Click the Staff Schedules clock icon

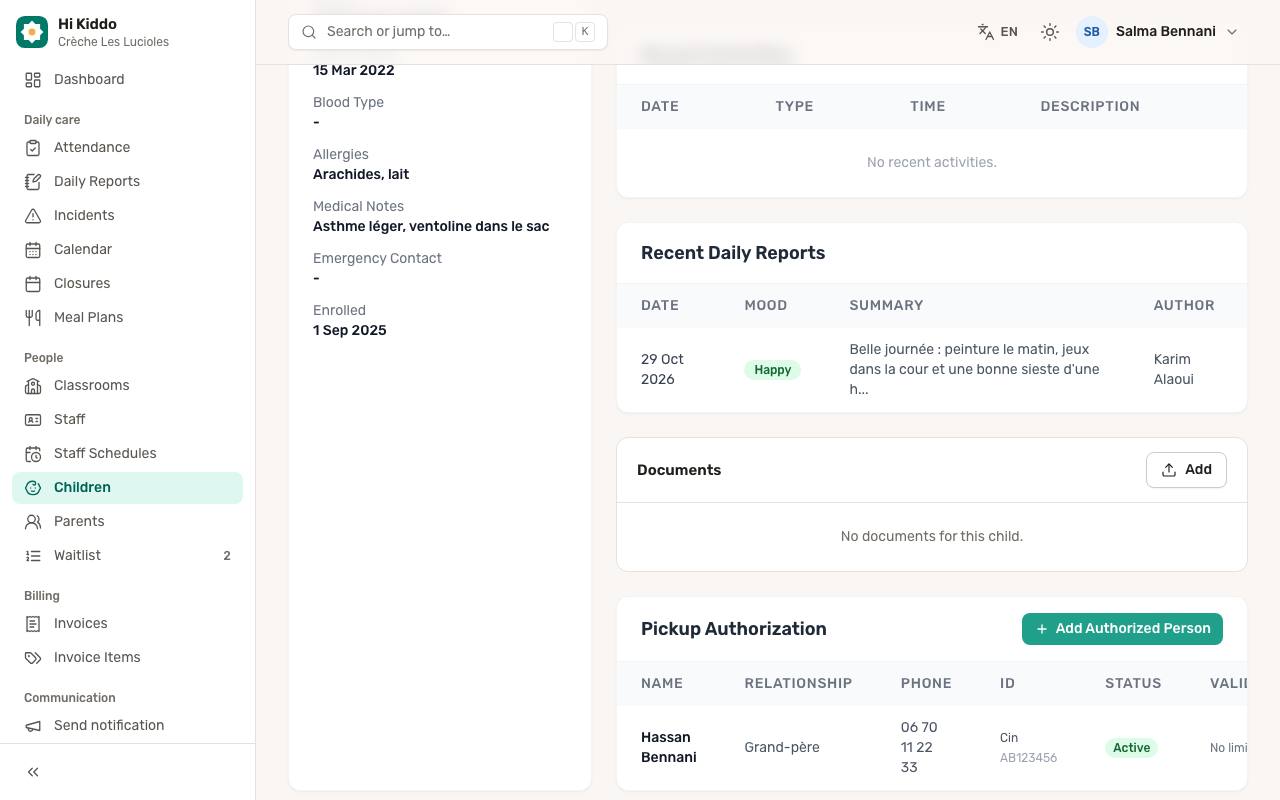coord(33,453)
